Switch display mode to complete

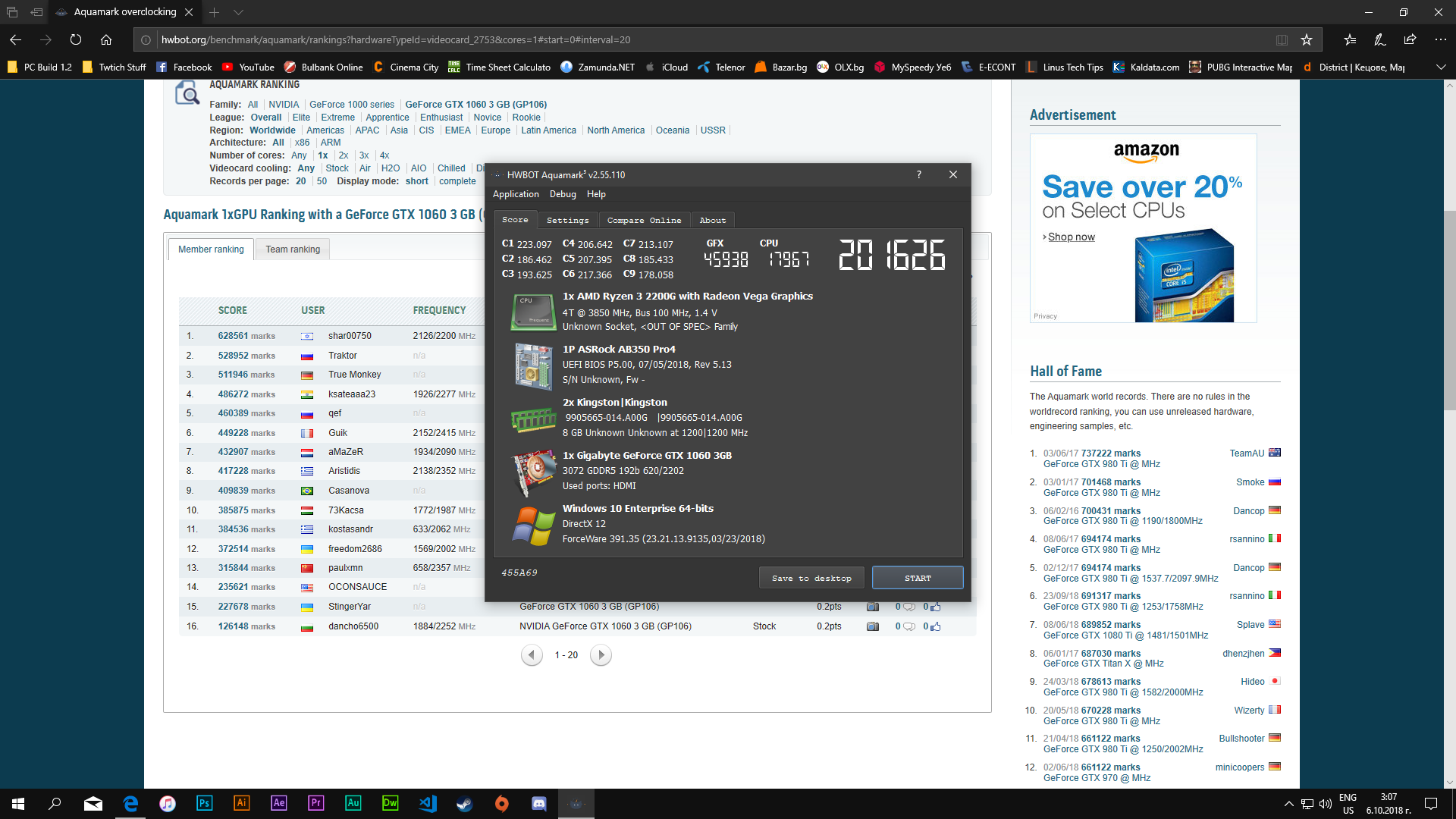pyautogui.click(x=457, y=181)
